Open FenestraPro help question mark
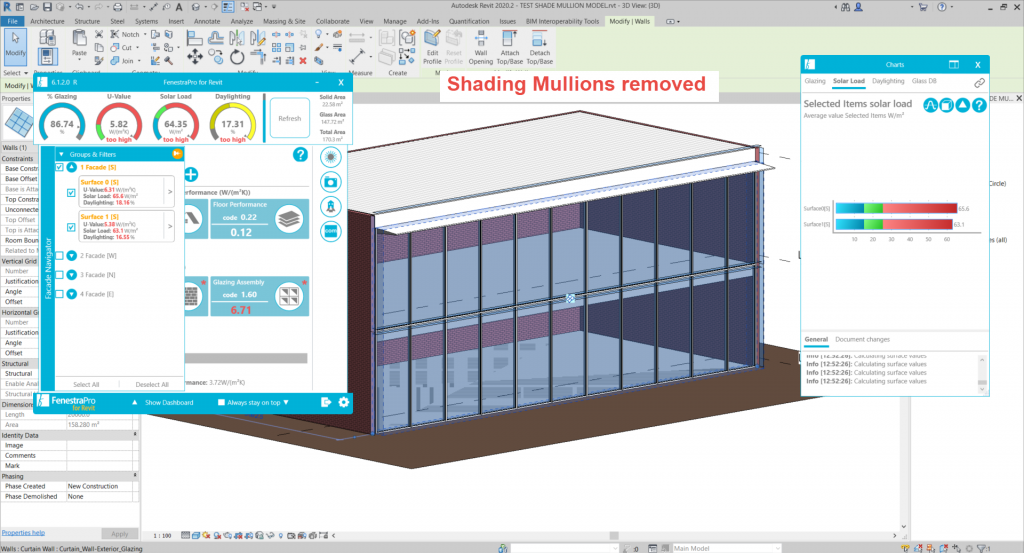 point(300,155)
